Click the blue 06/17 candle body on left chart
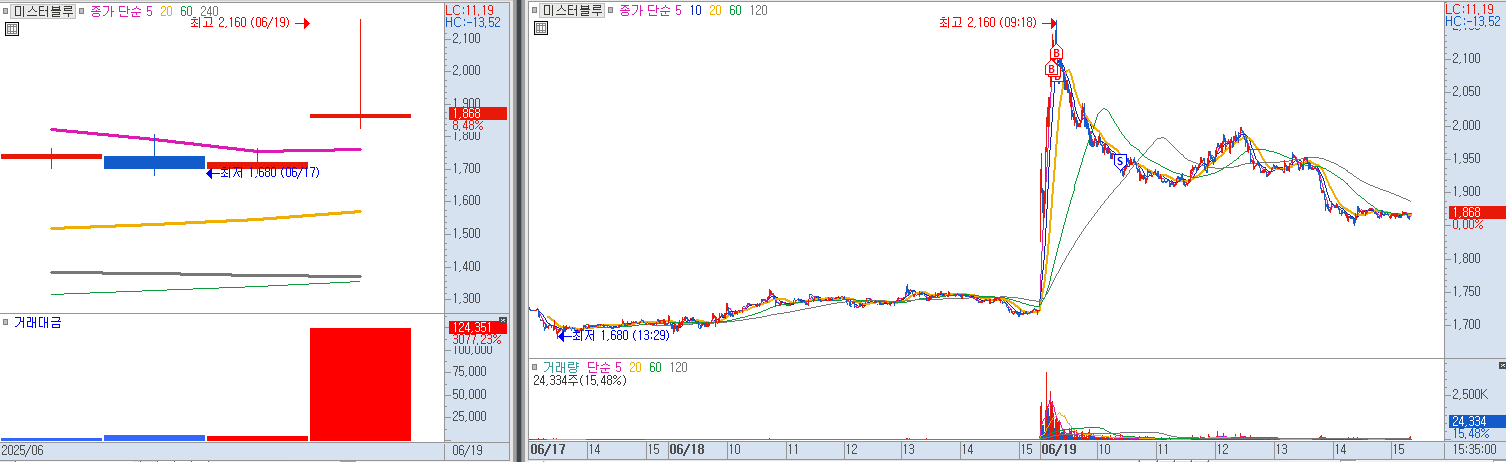 [154, 162]
